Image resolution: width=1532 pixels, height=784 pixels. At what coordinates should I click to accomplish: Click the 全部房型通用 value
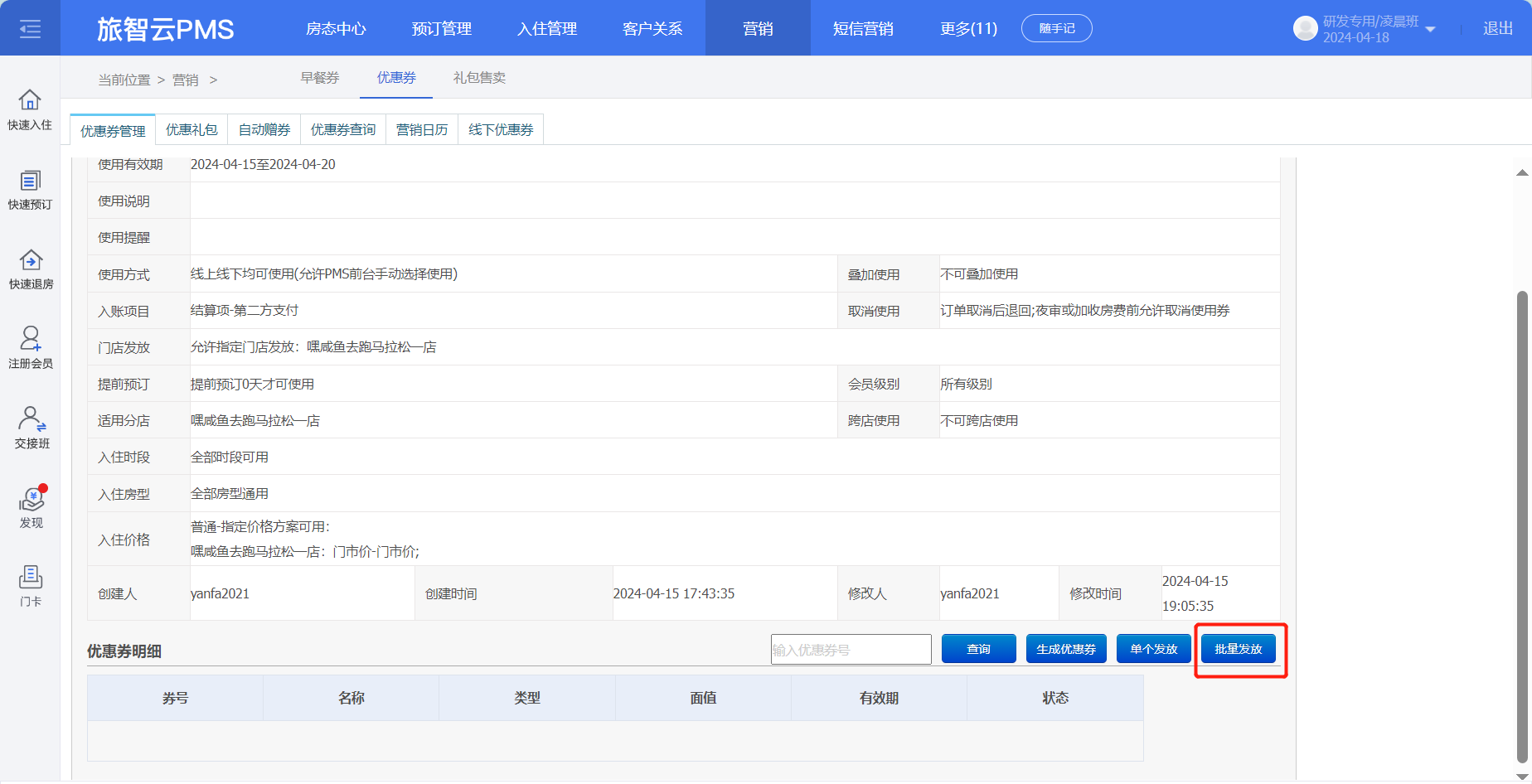tap(230, 493)
